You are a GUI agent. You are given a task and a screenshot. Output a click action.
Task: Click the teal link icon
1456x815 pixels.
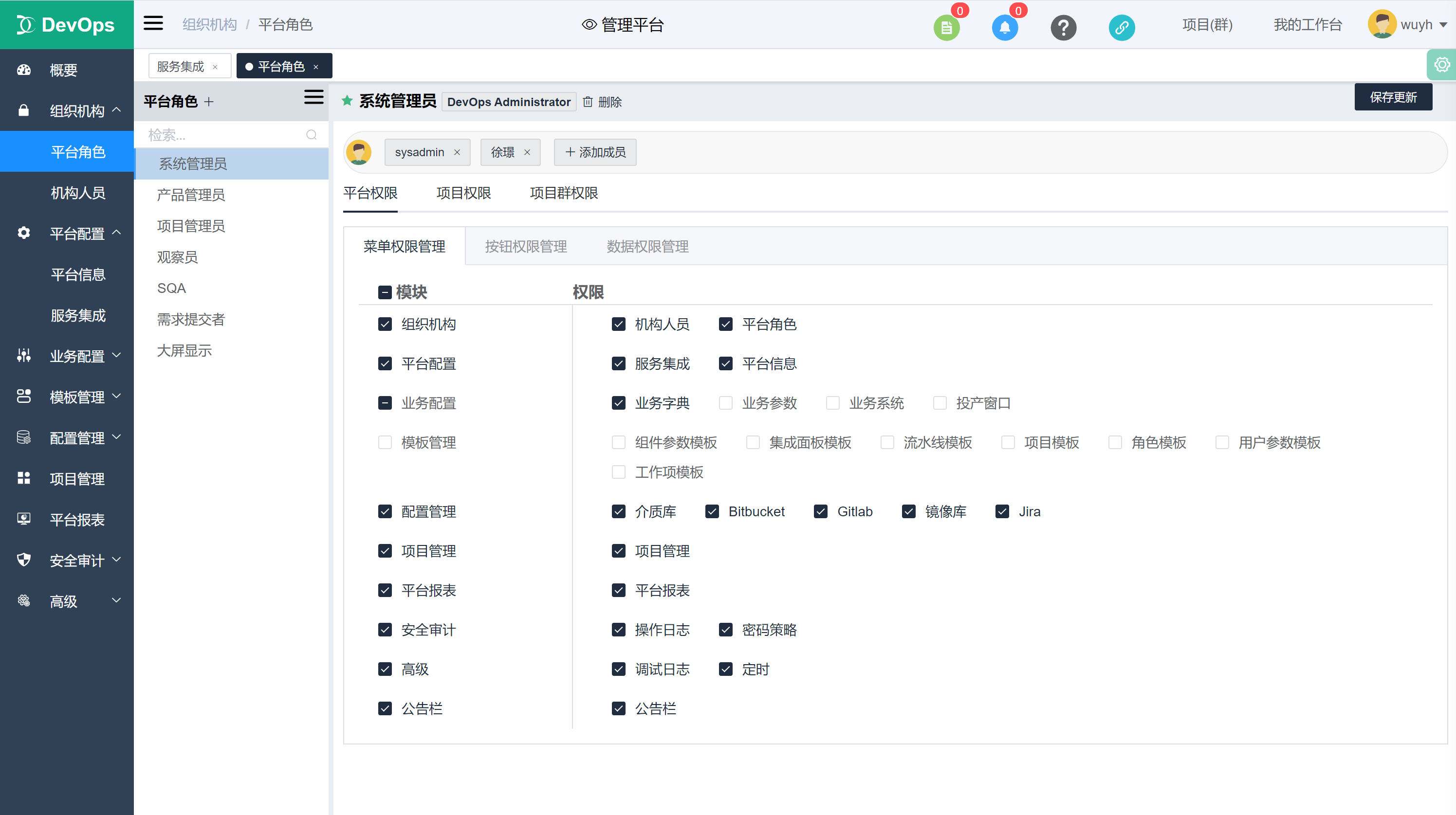click(1122, 28)
